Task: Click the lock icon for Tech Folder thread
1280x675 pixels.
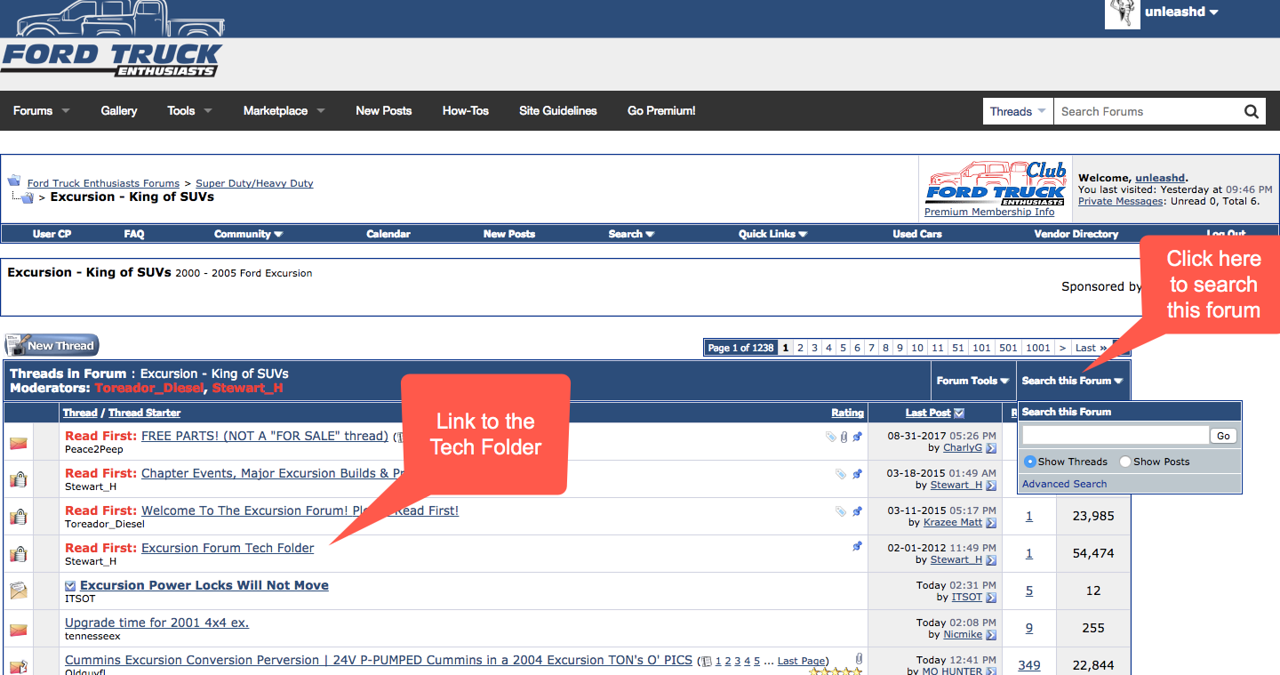Action: tap(18, 554)
